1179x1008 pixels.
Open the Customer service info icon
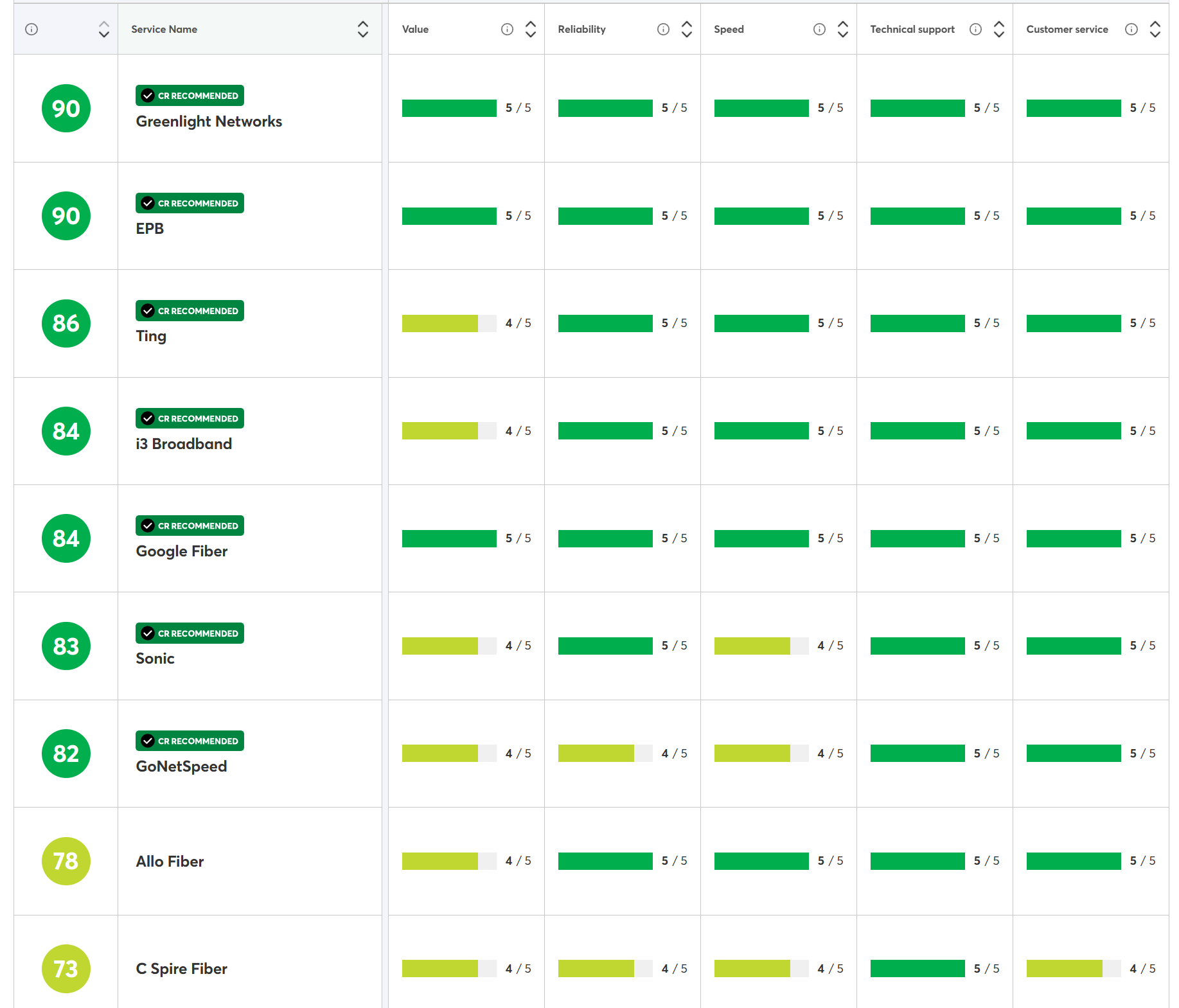coord(1131,30)
